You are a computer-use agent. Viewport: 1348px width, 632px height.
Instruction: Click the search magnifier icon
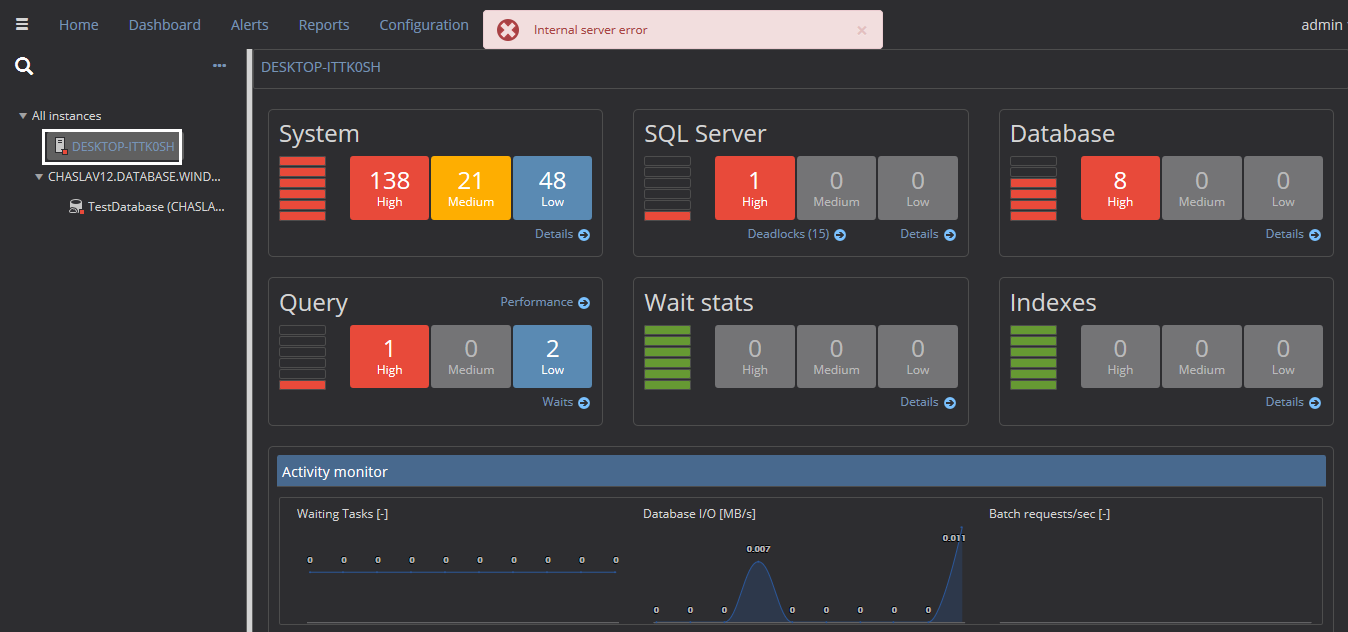click(25, 67)
